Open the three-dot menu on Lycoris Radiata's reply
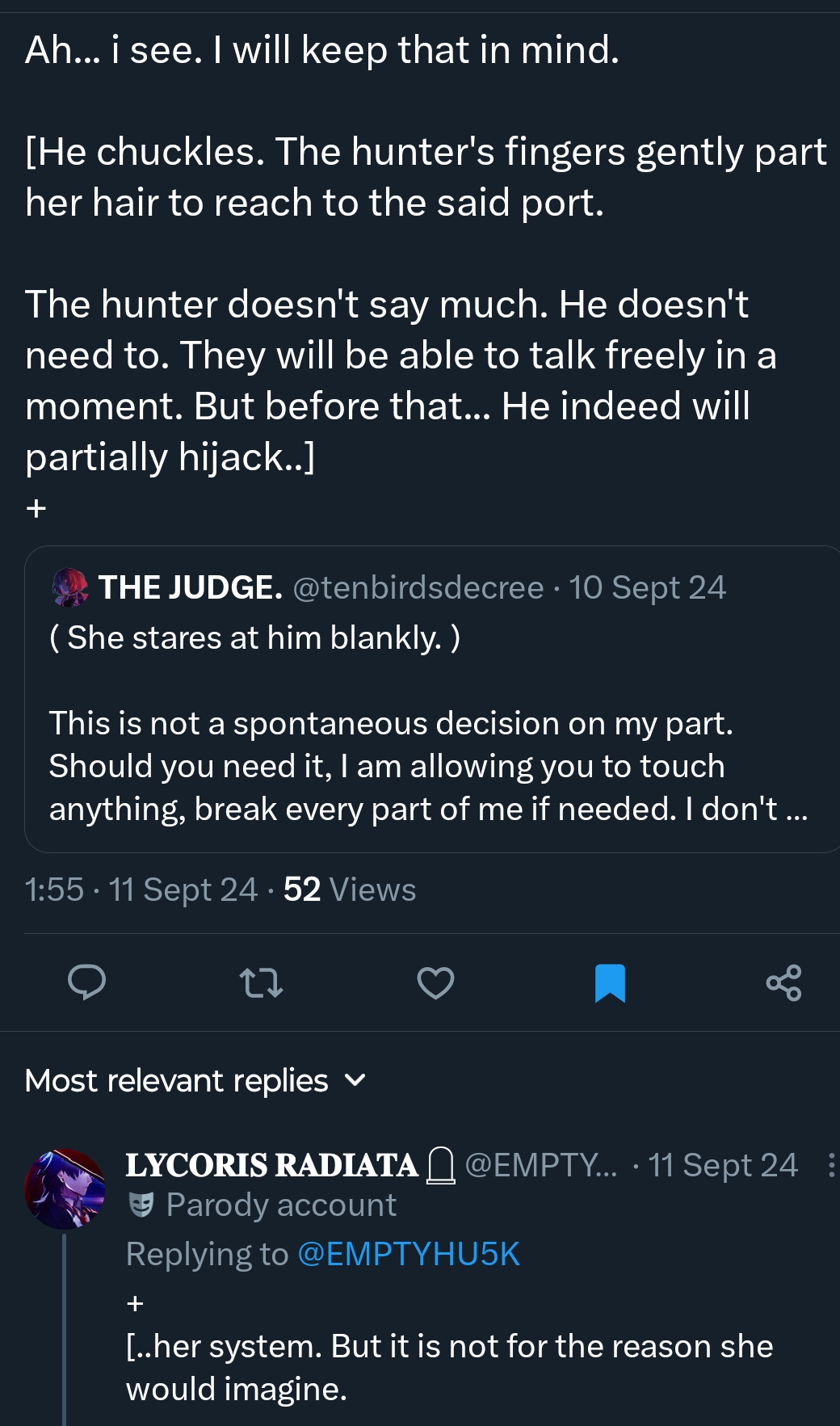Image resolution: width=840 pixels, height=1426 pixels. tap(831, 1165)
